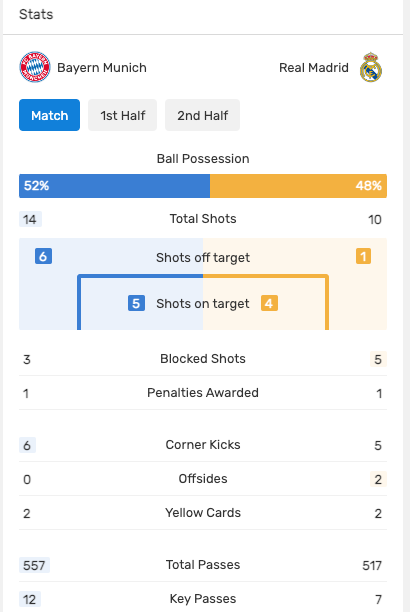This screenshot has height=612, width=410.
Task: Click the Blocked Shots row label
Action: point(203,359)
